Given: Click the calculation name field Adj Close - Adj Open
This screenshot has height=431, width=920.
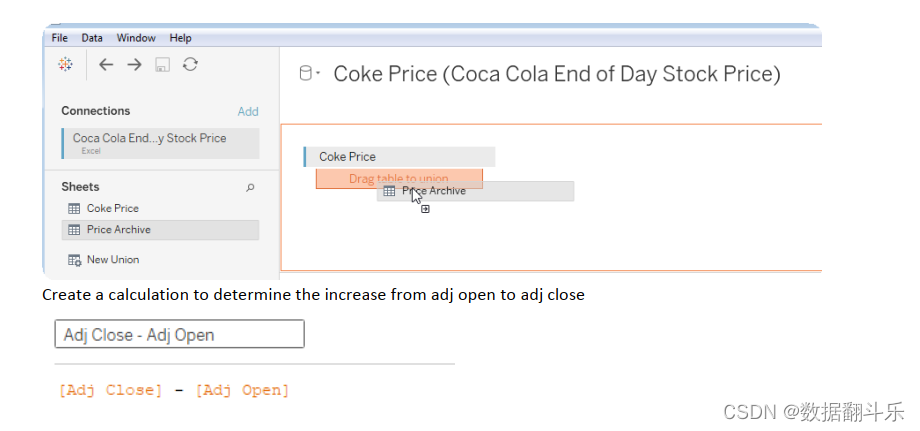Looking at the screenshot, I should click(x=179, y=335).
